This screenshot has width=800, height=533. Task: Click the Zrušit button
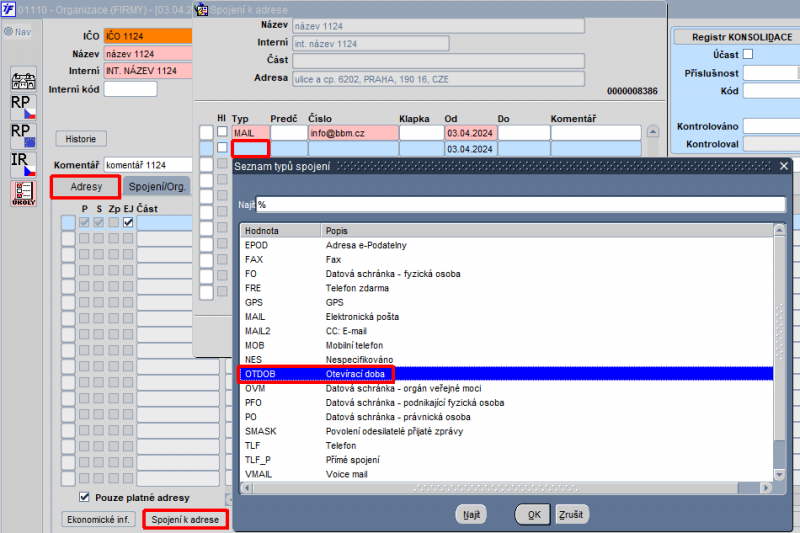[x=571, y=514]
